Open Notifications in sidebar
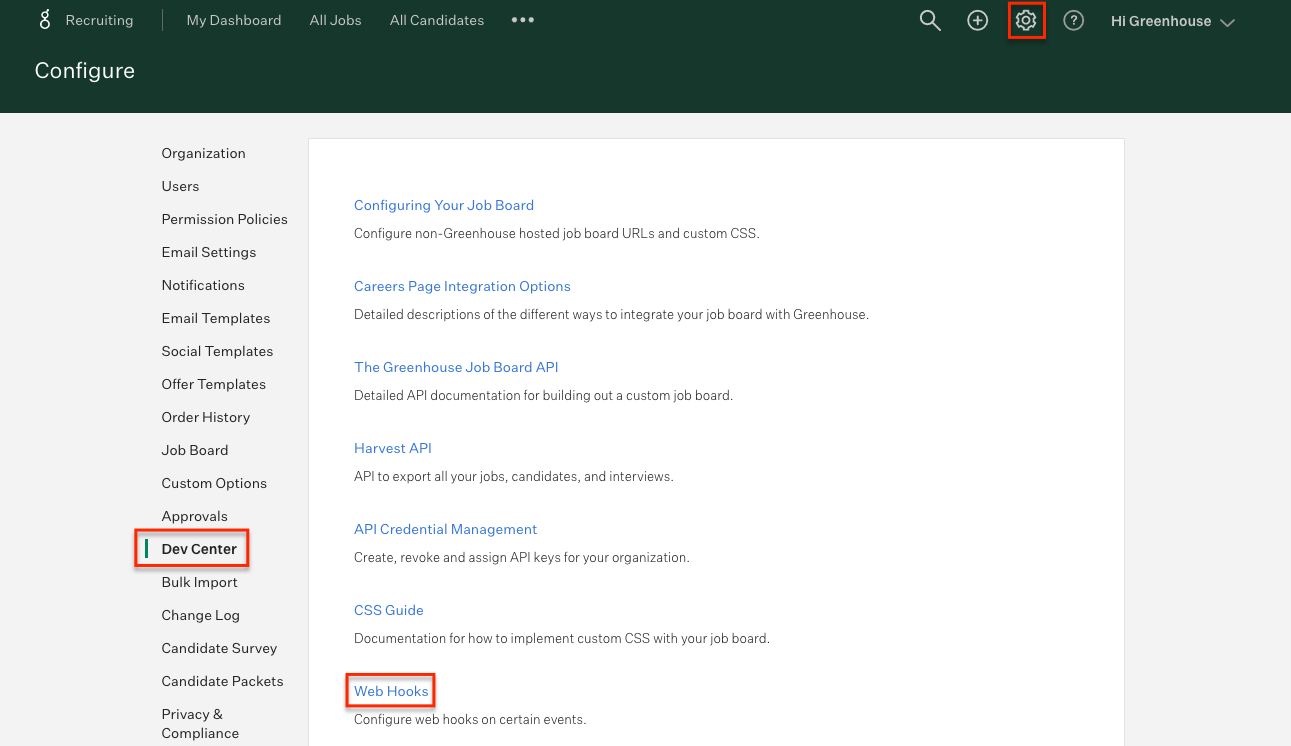Screen dimensions: 1291x746 (x=203, y=285)
